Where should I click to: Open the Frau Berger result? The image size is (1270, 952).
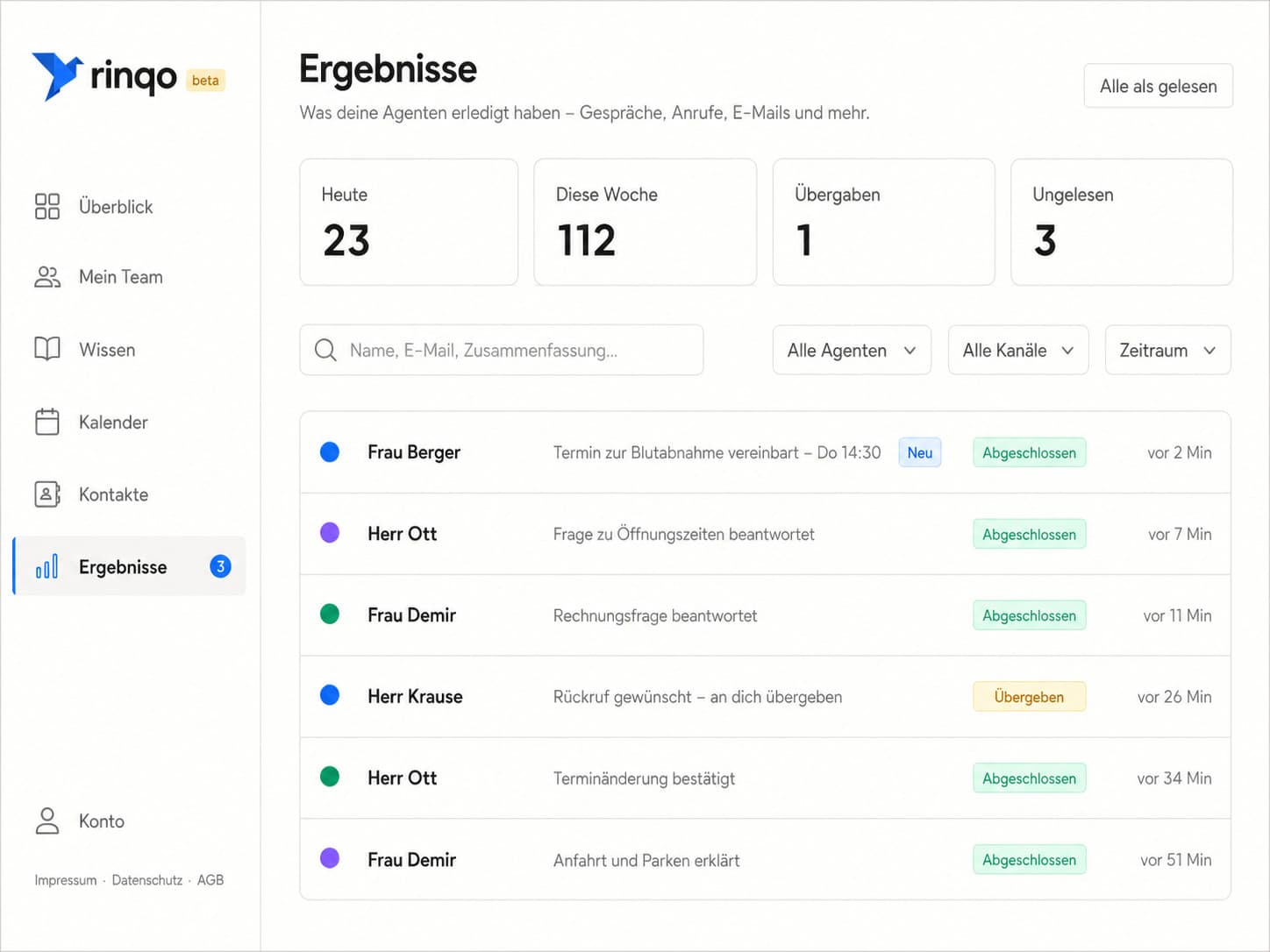point(765,452)
